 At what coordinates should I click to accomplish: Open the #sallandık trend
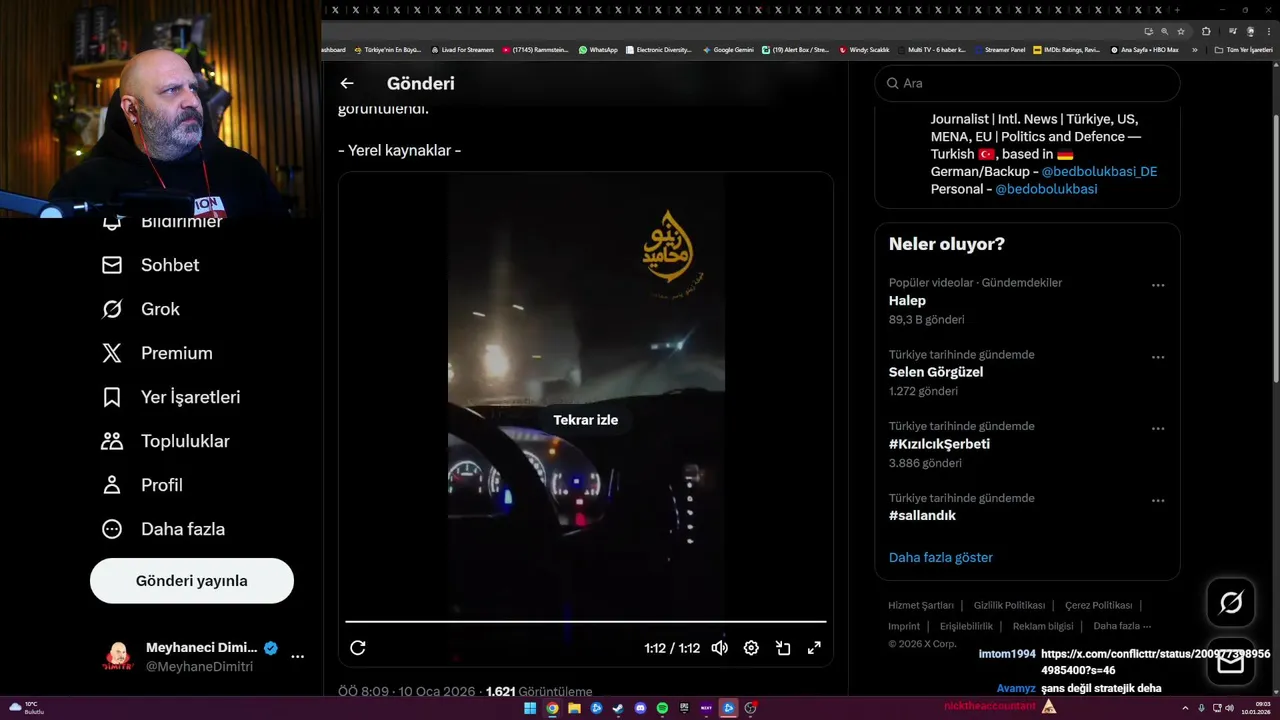(922, 516)
